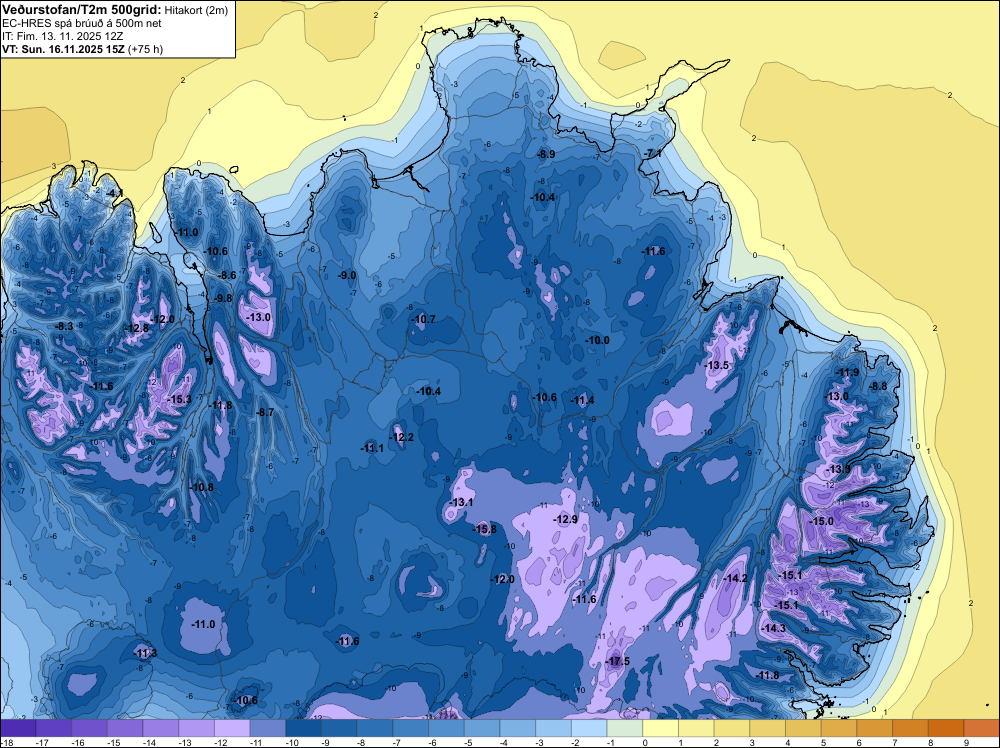The width and height of the screenshot is (1000, 748).
Task: Click the -11.4 temperature label
Action: pos(582,400)
